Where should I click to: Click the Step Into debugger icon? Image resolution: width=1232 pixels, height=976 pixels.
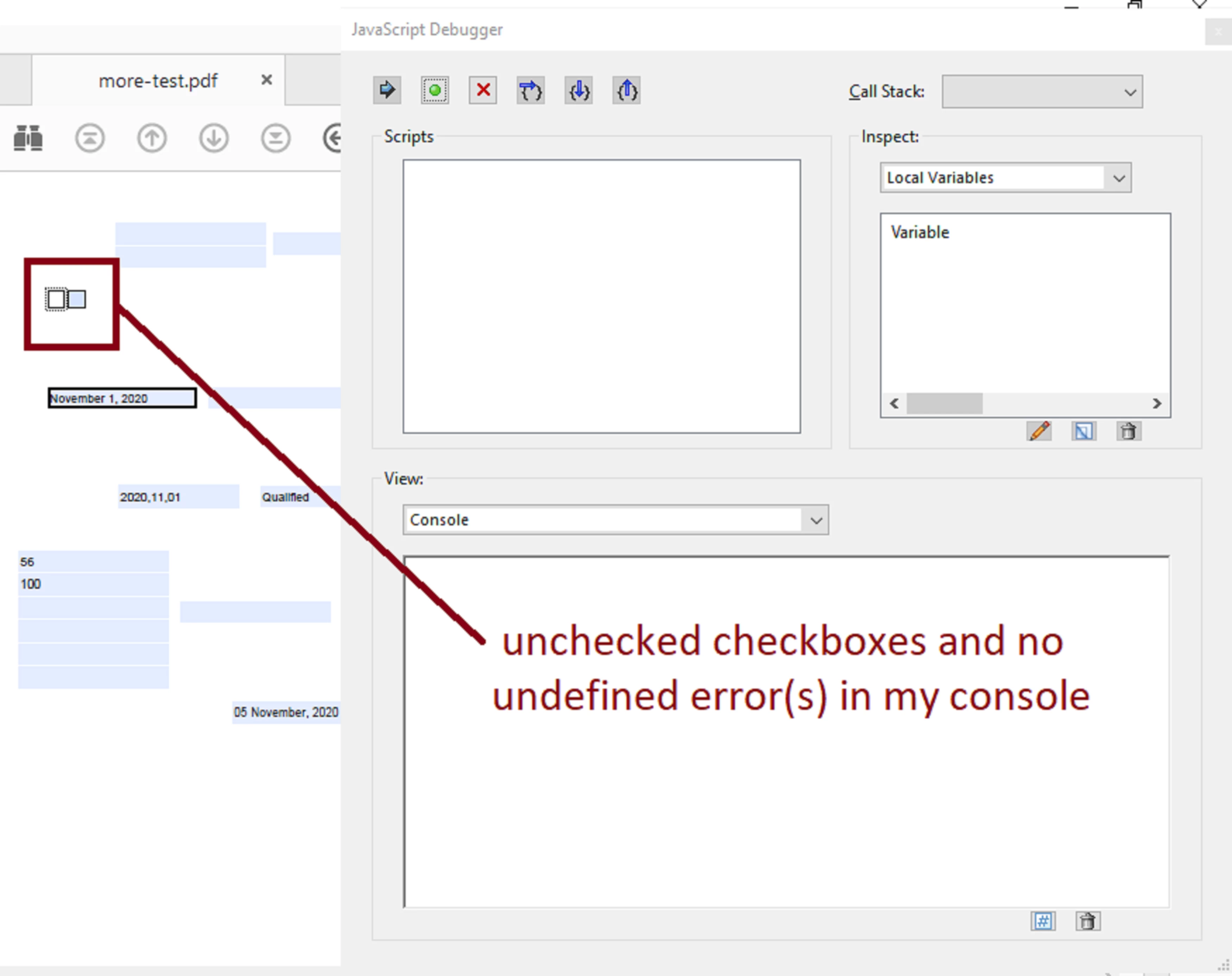coord(578,90)
